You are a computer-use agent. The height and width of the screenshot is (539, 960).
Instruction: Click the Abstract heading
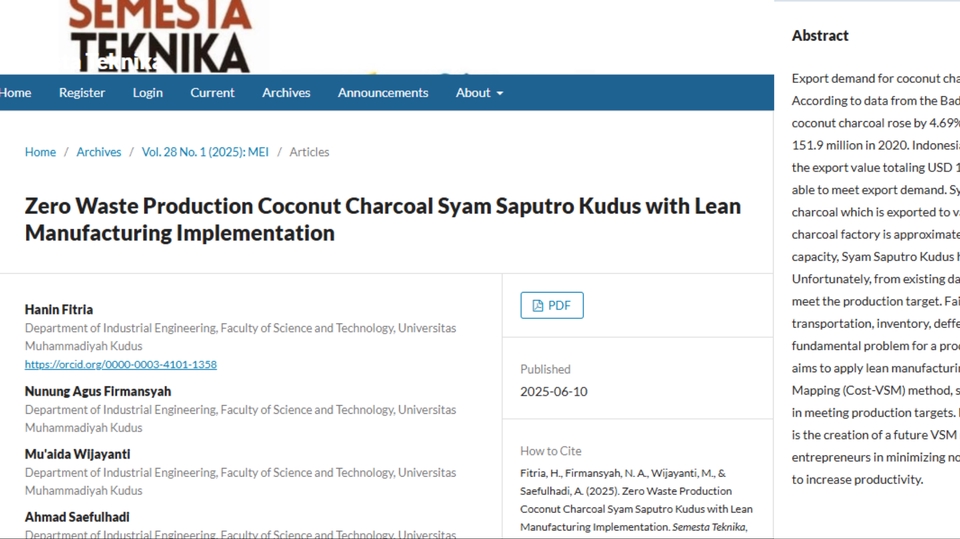[820, 36]
